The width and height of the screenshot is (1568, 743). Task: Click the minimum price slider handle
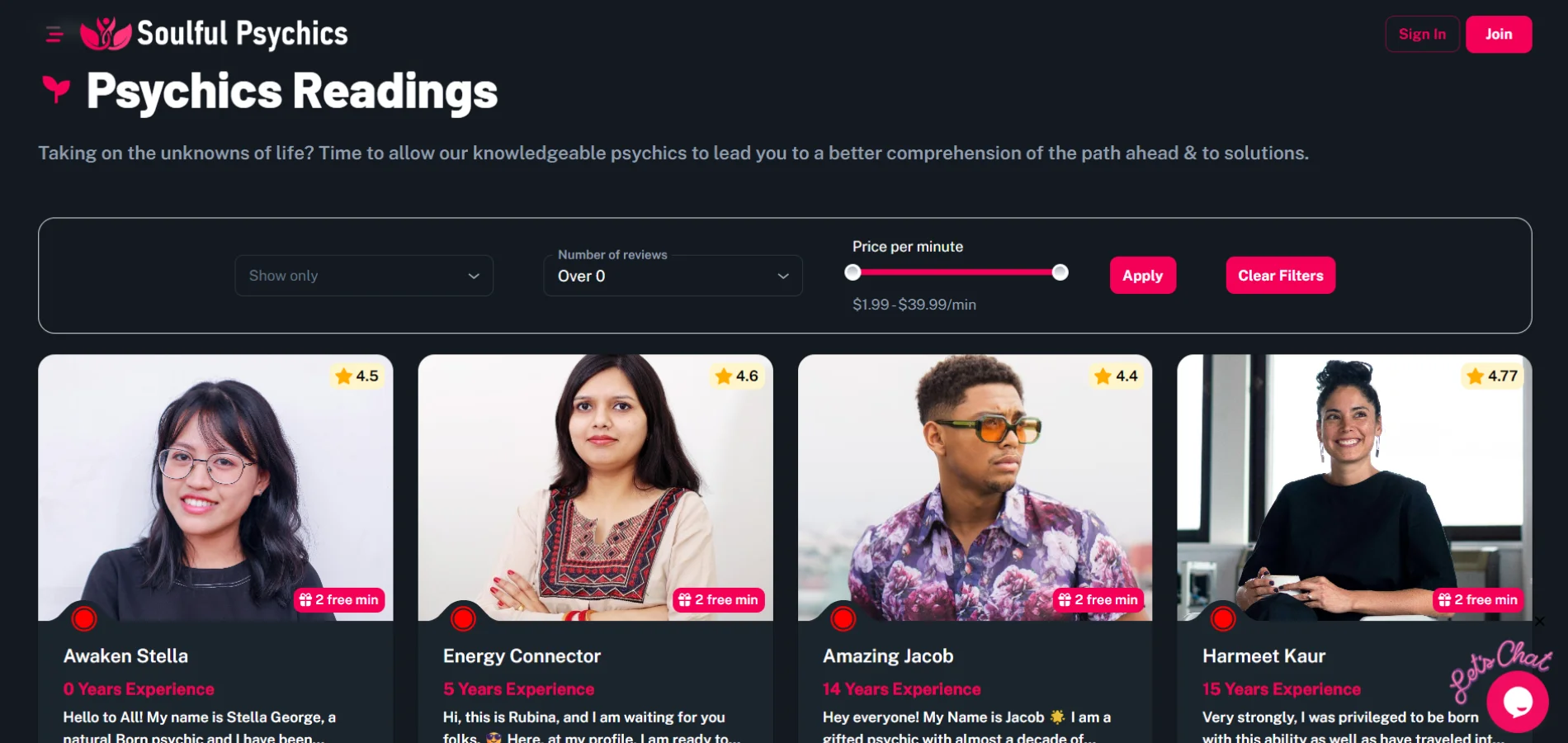pos(853,272)
